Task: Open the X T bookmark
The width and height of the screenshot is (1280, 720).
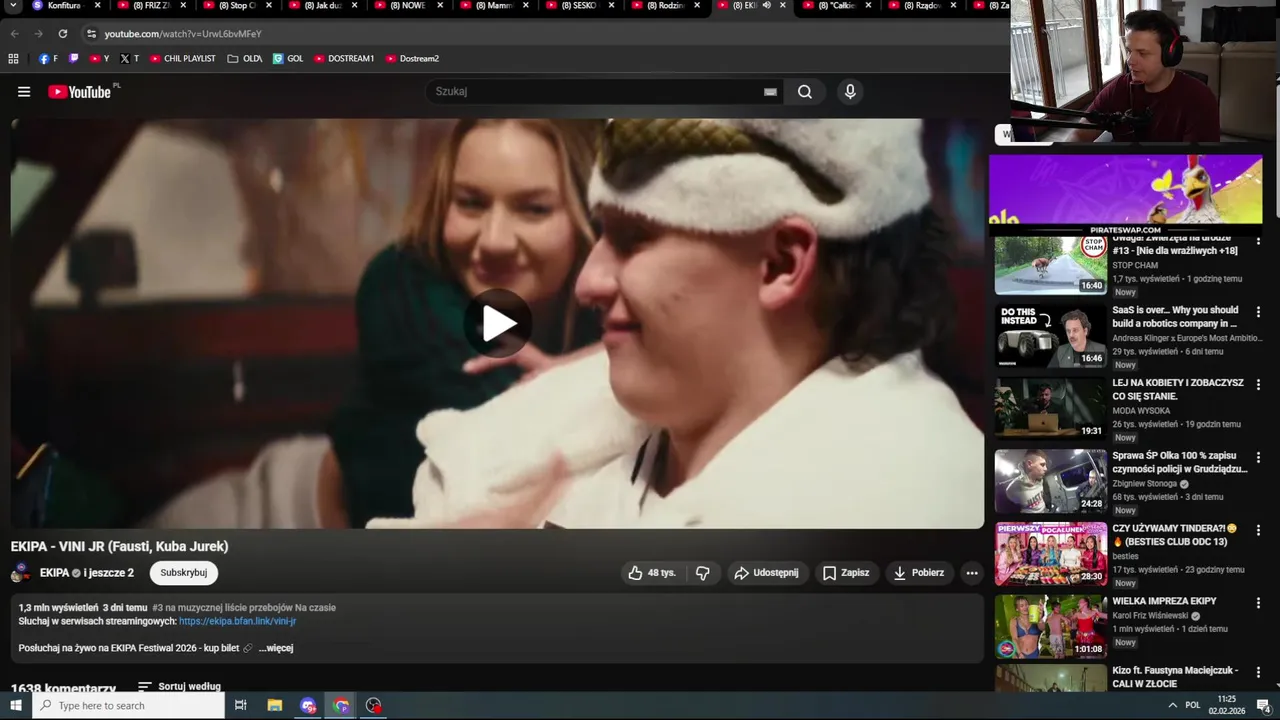Action: (x=129, y=59)
